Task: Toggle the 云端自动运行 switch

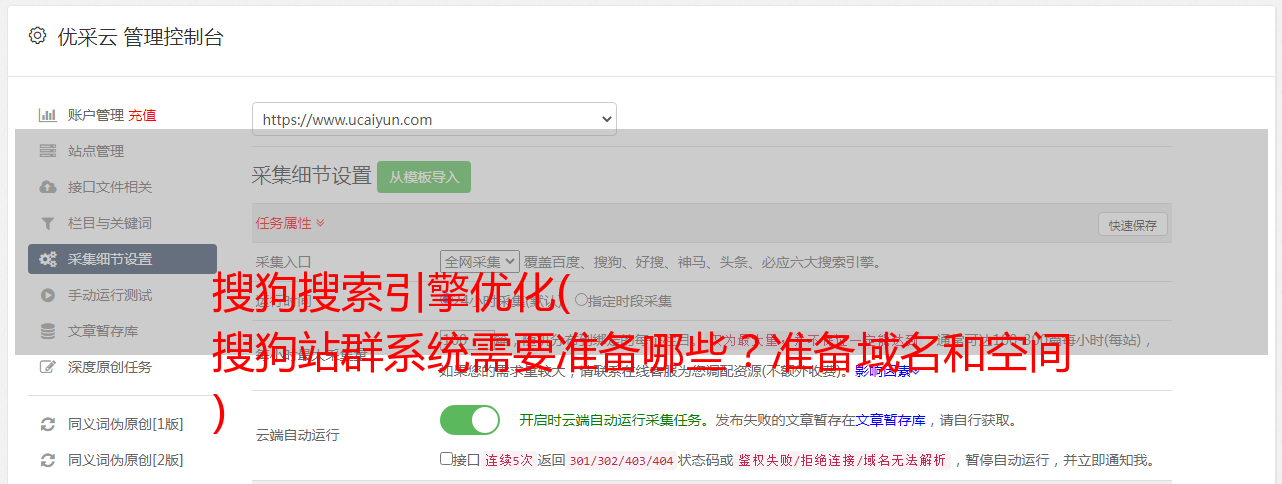Action: (470, 420)
